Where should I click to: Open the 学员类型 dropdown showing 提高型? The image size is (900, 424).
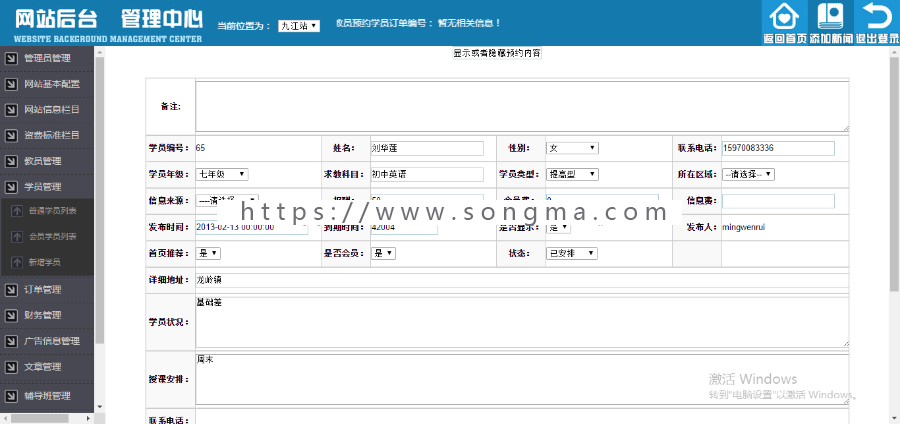(x=572, y=174)
